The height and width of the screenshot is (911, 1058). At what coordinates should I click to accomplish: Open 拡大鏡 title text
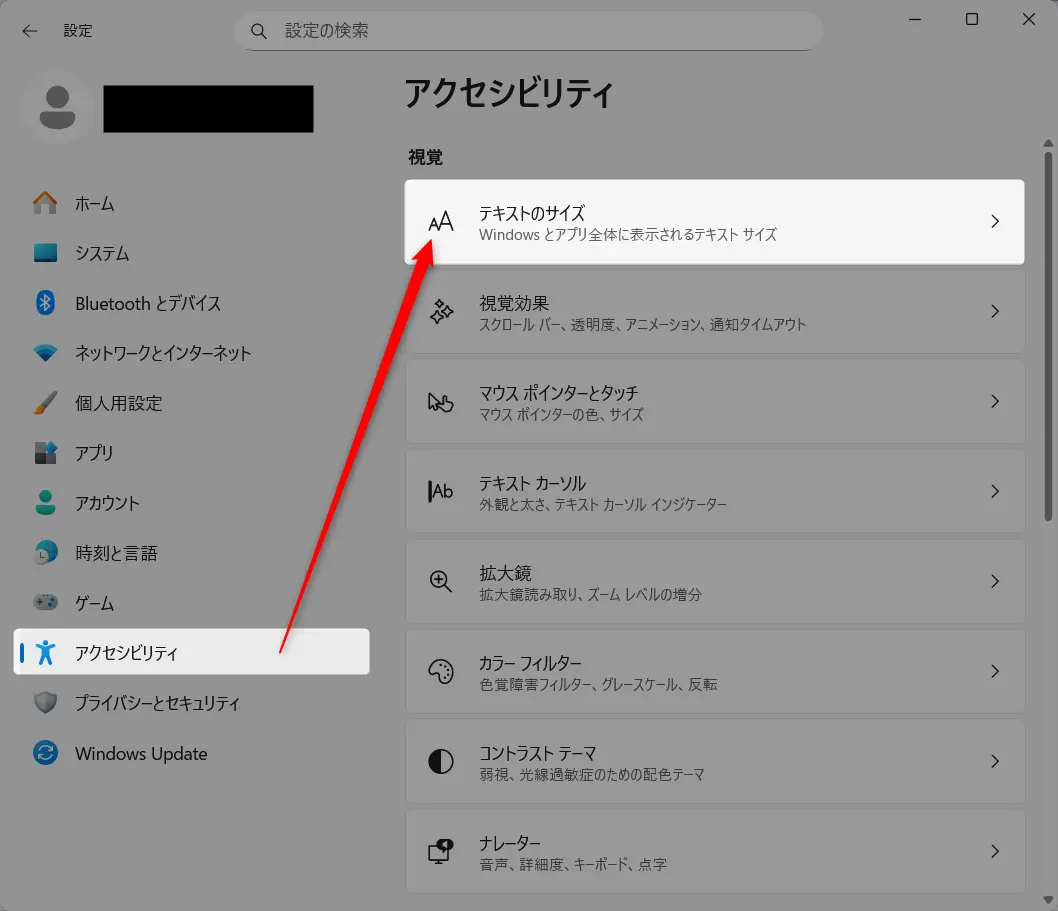(x=505, y=573)
